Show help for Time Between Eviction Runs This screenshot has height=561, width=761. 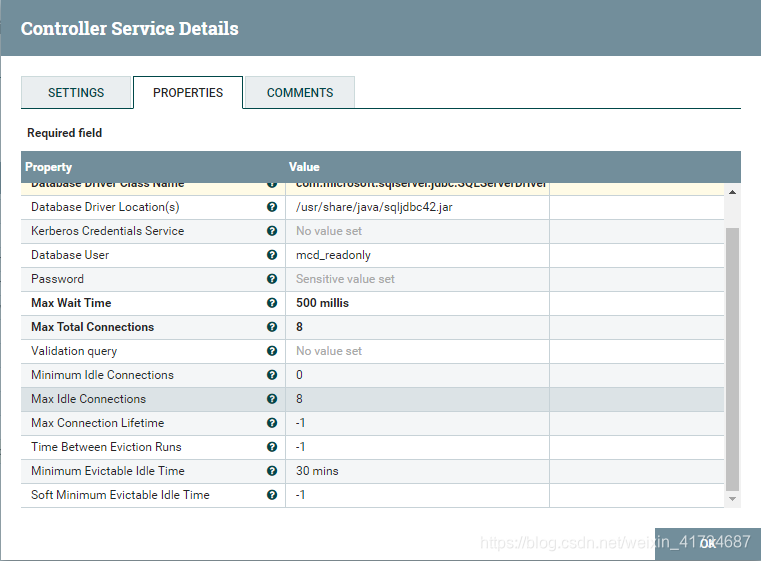click(x=272, y=447)
